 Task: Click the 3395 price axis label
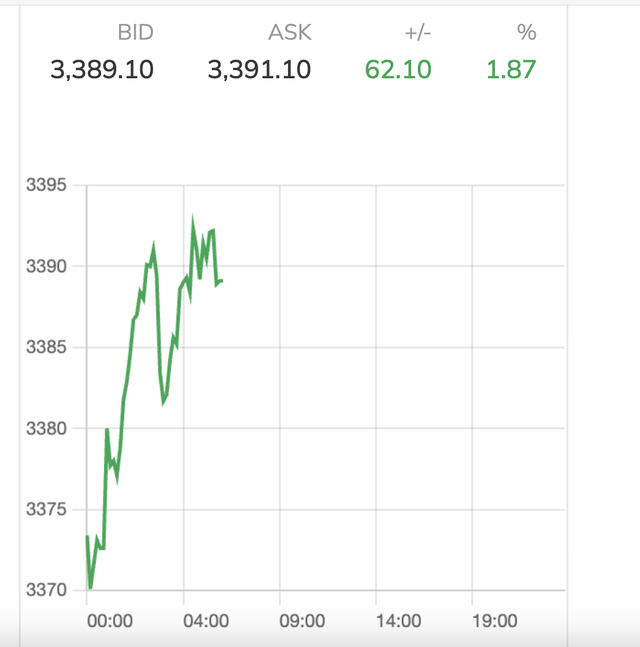point(45,186)
